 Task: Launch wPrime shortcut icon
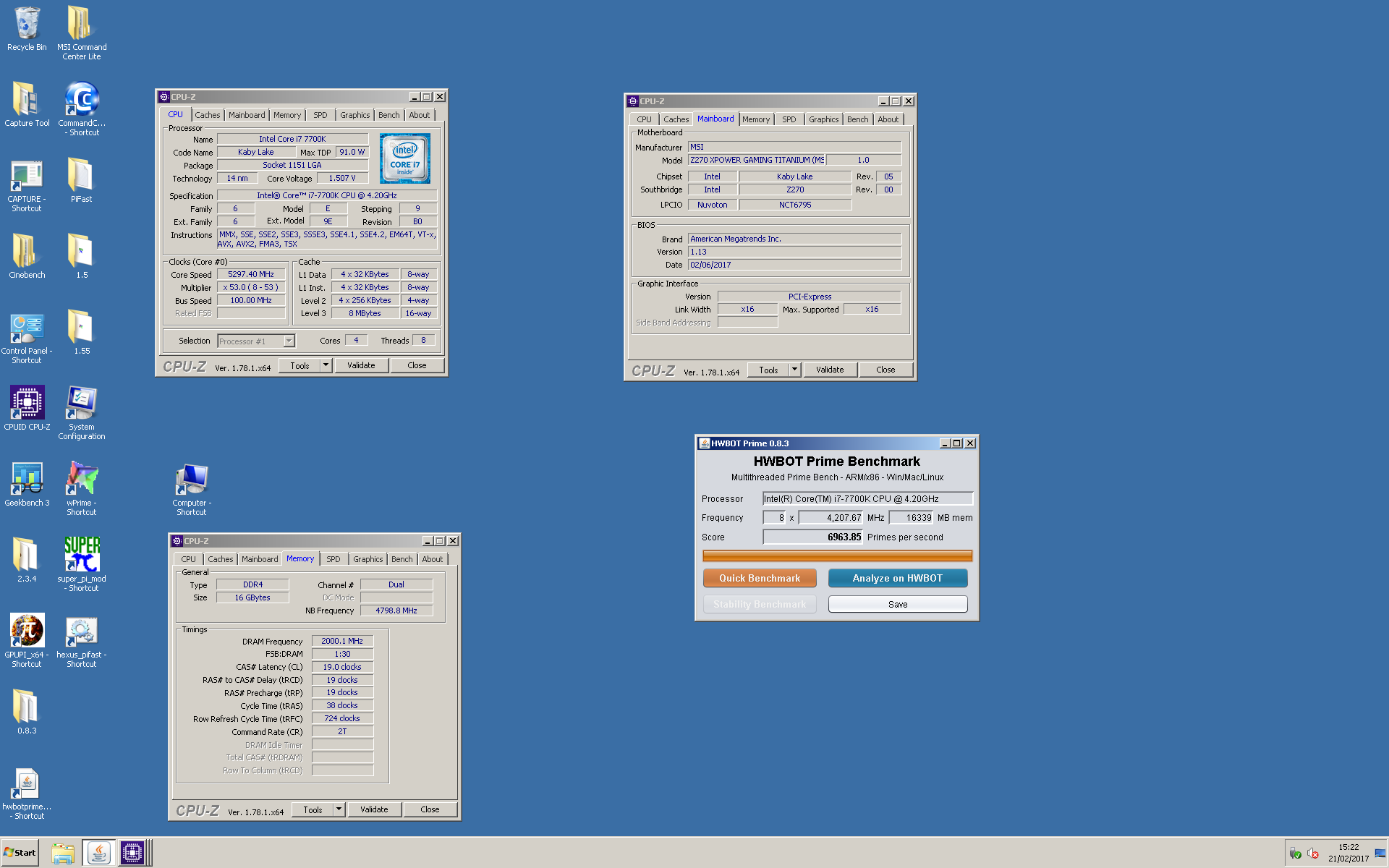[81, 488]
